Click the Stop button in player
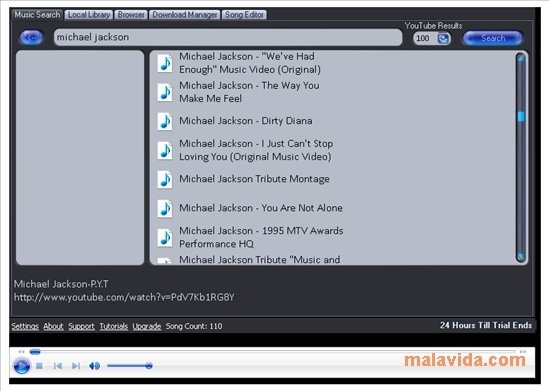The height and width of the screenshot is (391, 549). point(39,366)
